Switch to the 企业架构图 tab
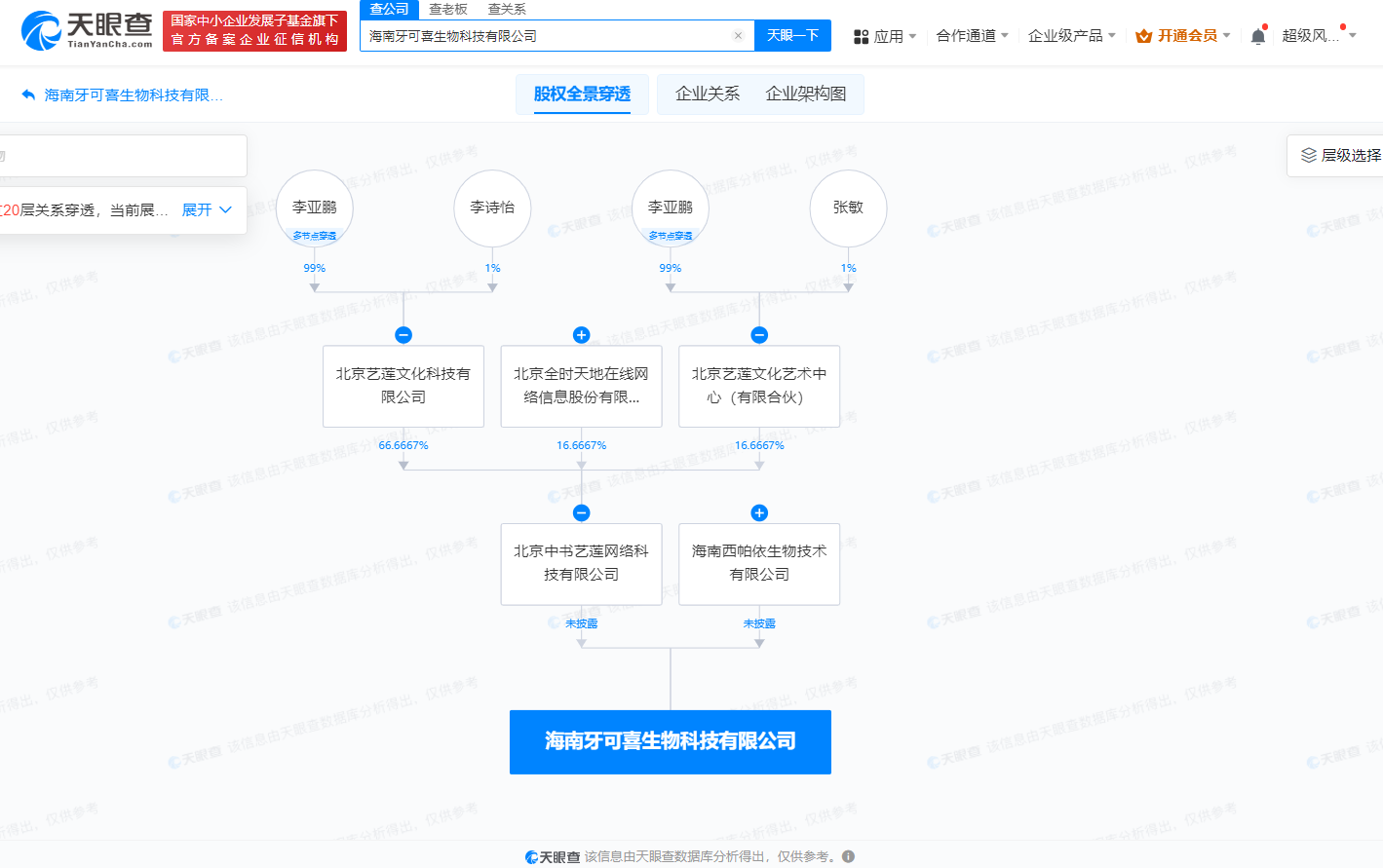The width and height of the screenshot is (1383, 868). point(806,94)
